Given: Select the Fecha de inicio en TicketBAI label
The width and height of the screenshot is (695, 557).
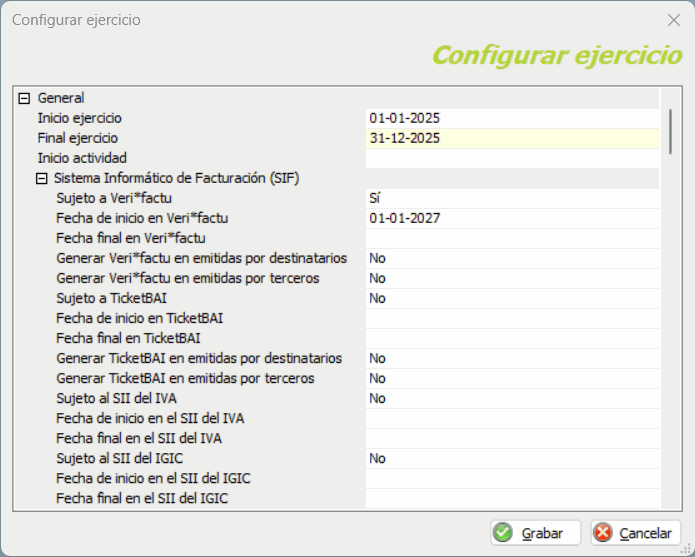Looking at the screenshot, I should 140,318.
